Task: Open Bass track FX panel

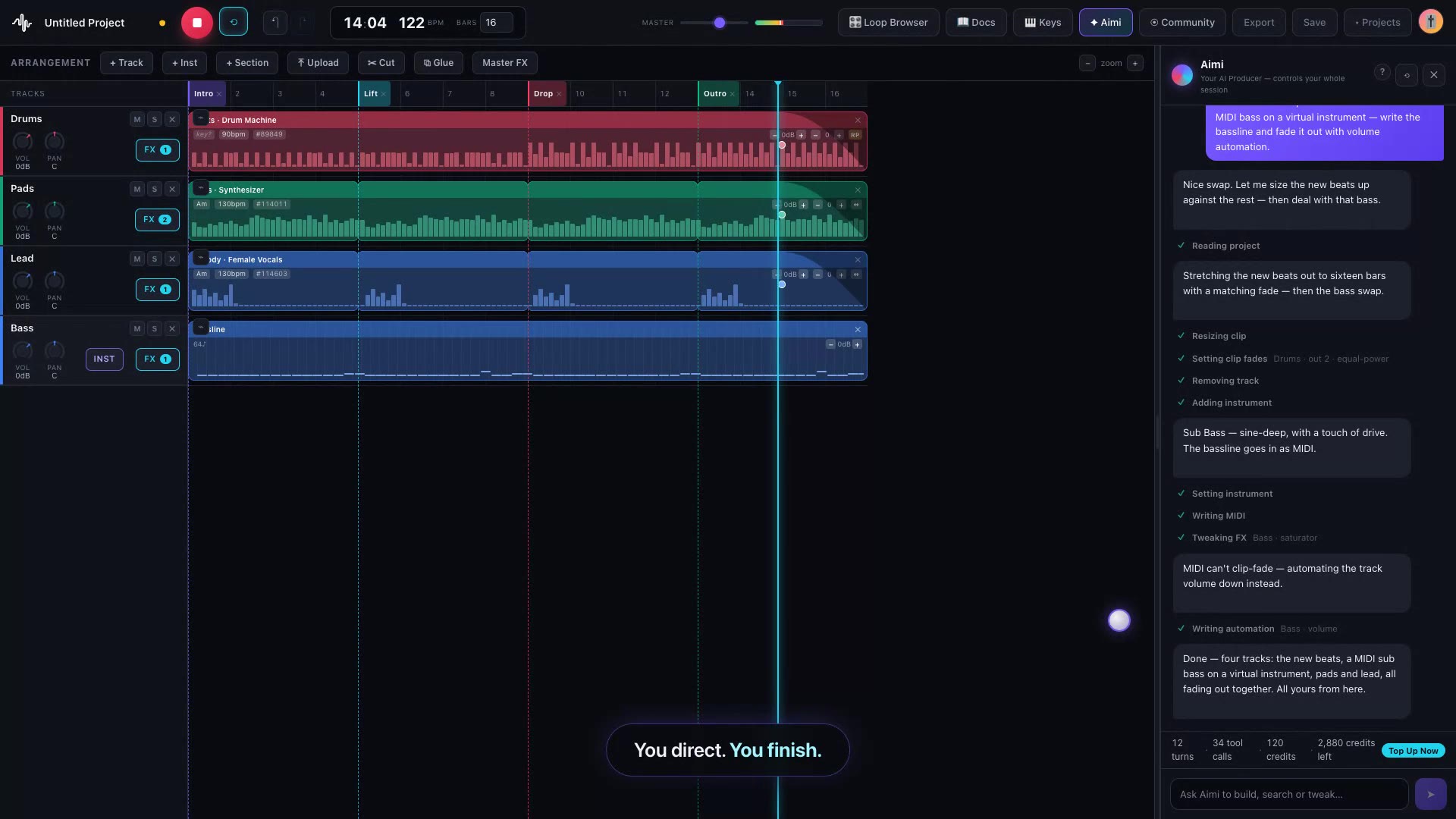Action: coord(158,359)
